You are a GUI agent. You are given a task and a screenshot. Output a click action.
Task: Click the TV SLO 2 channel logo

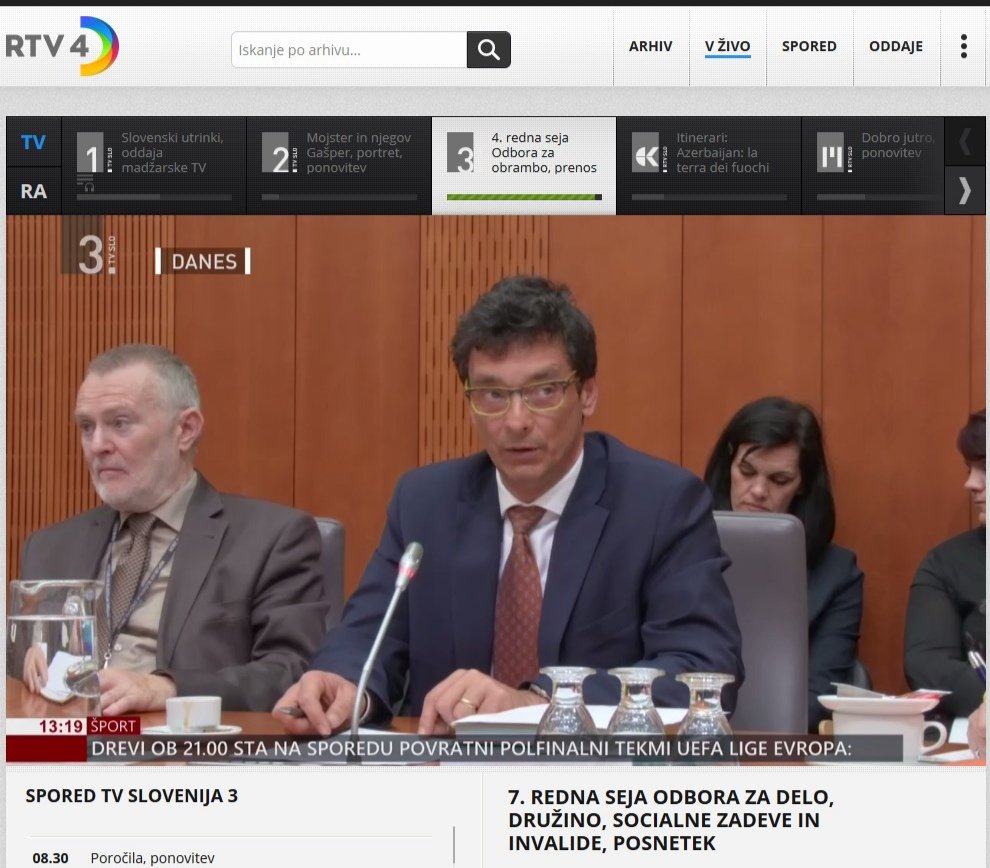pyautogui.click(x=278, y=153)
